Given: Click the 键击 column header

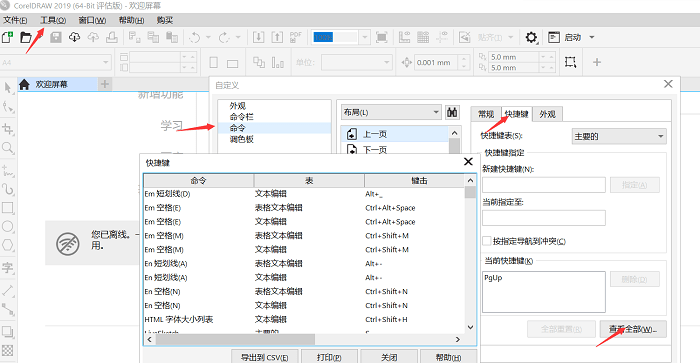Looking at the screenshot, I should [415, 180].
